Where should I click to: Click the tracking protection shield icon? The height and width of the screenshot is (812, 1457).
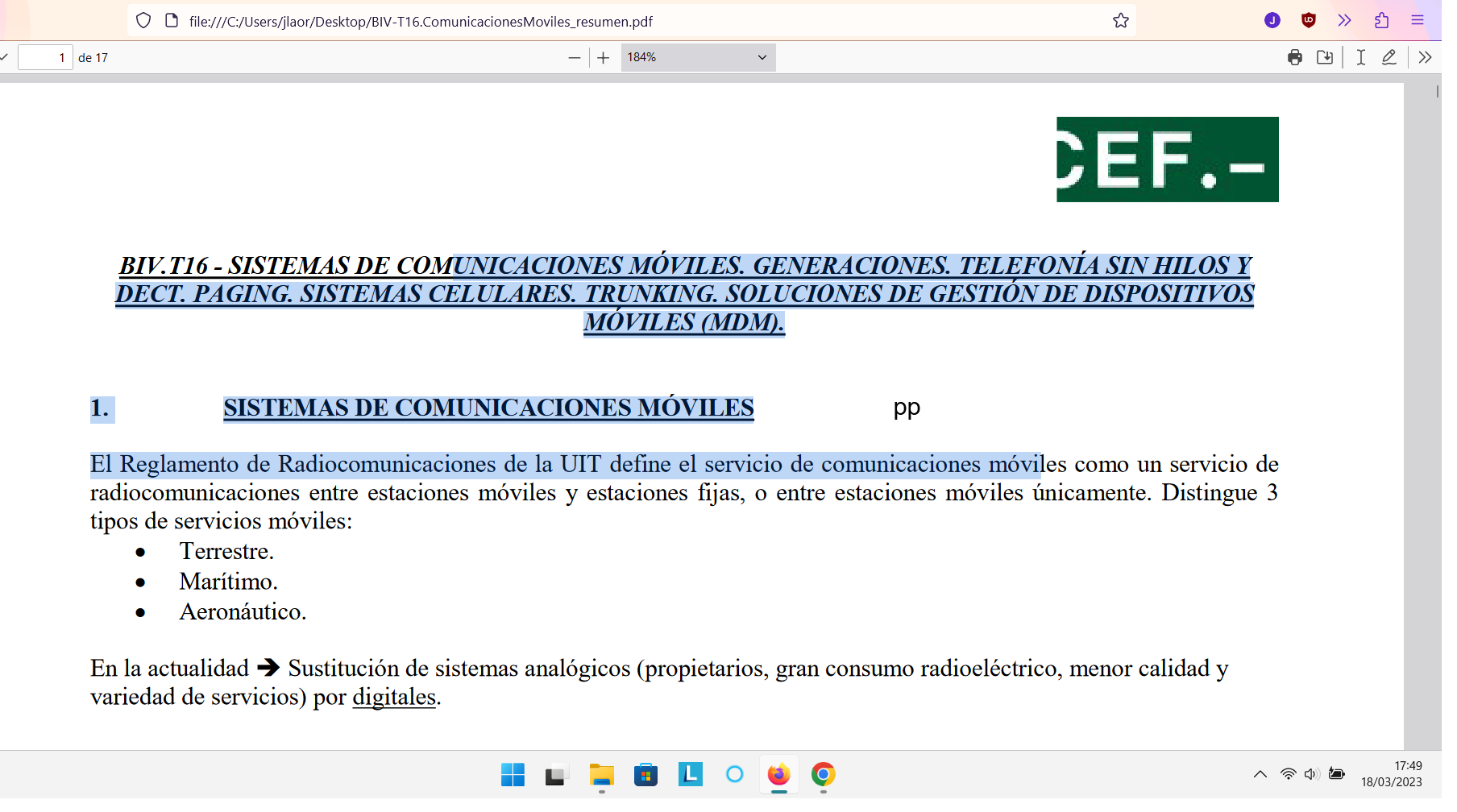click(x=143, y=21)
